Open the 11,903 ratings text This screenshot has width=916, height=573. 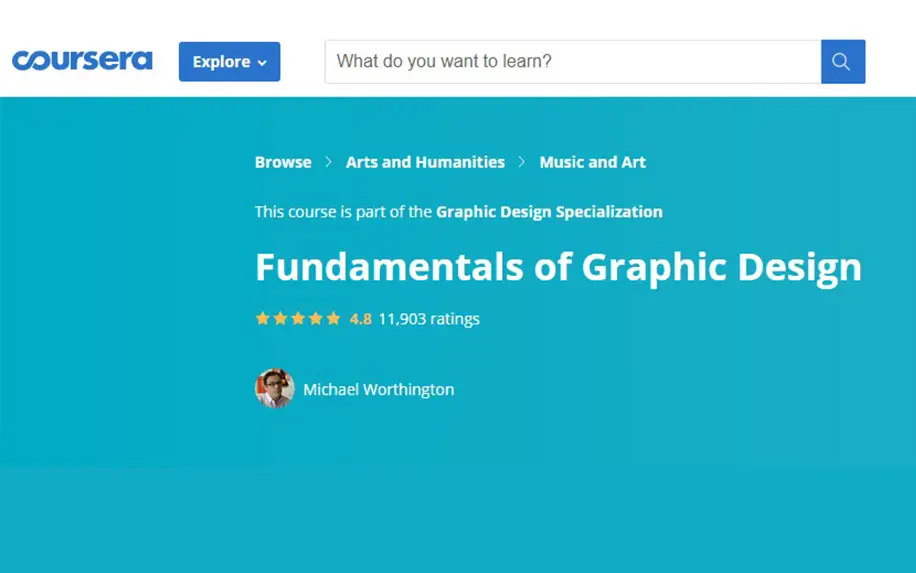429,319
